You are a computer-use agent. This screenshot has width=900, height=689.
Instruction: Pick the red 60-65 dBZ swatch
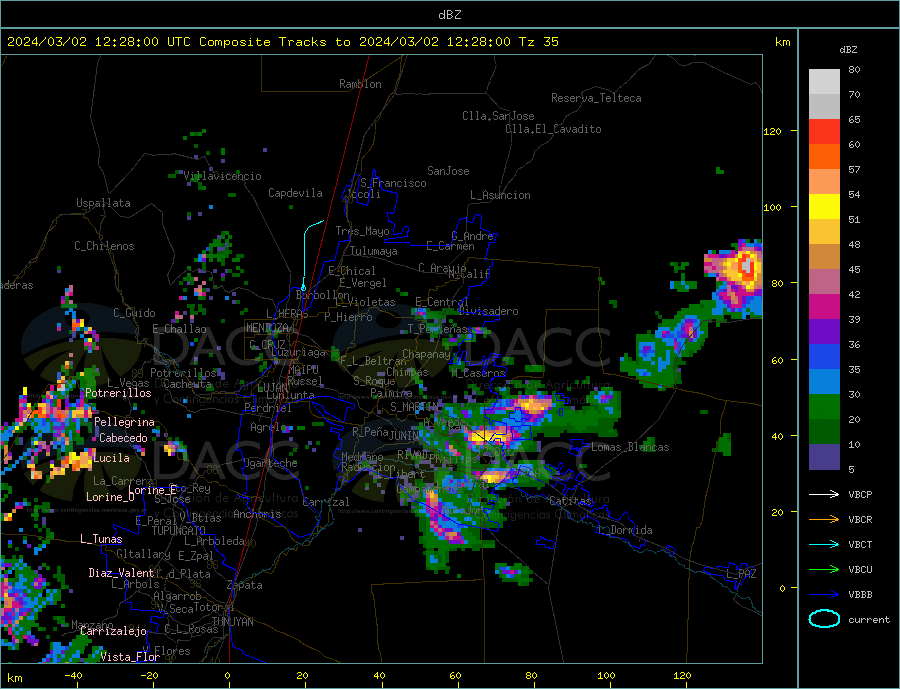click(x=824, y=131)
